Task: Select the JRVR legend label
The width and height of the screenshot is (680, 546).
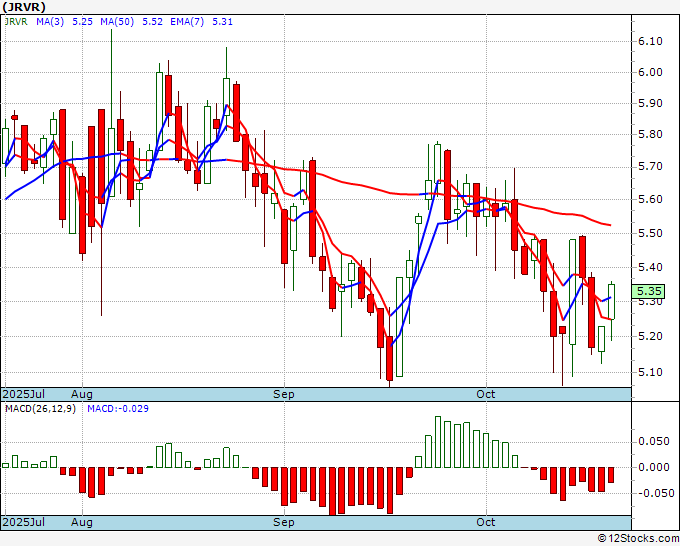Action: pyautogui.click(x=16, y=22)
